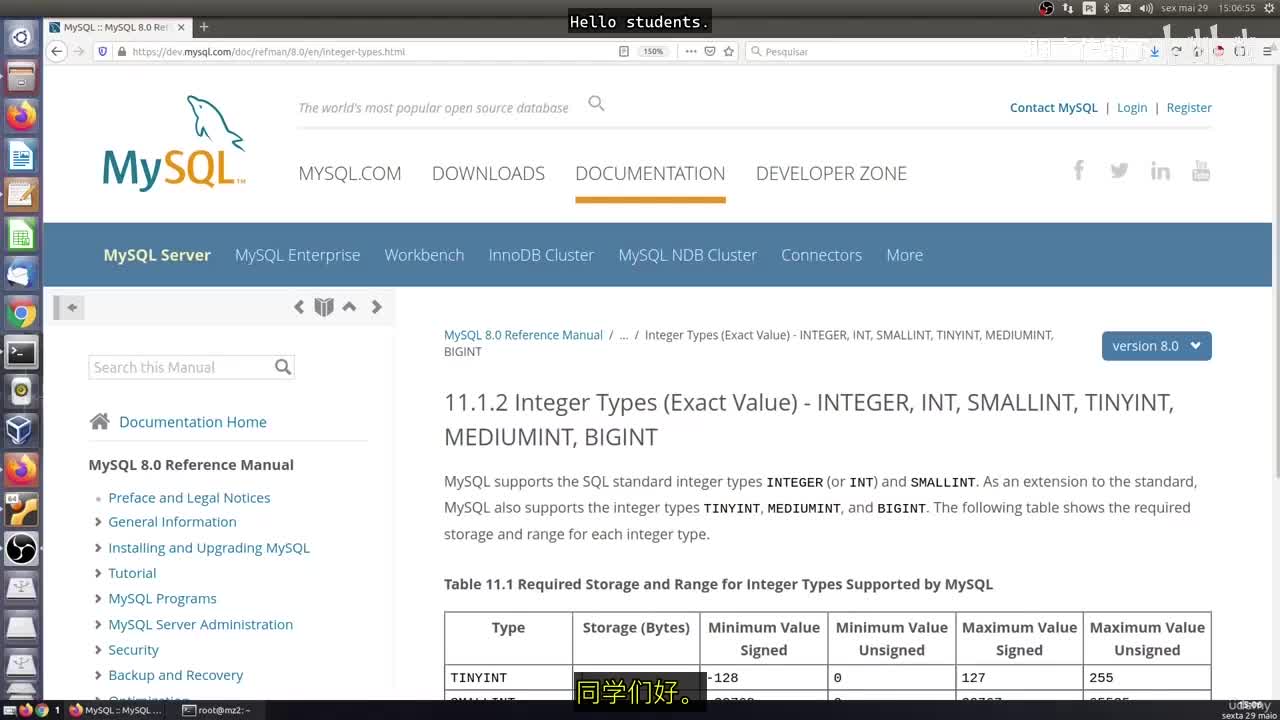Expand the Backup and Recovery section

(x=98, y=676)
